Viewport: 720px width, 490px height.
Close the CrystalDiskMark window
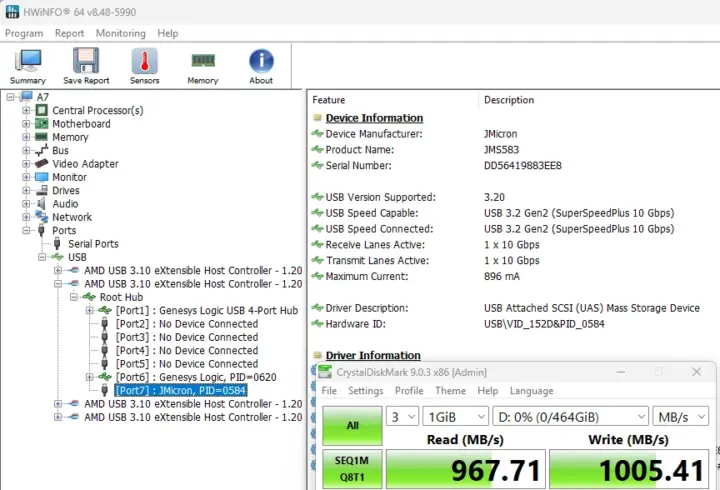tap(696, 372)
